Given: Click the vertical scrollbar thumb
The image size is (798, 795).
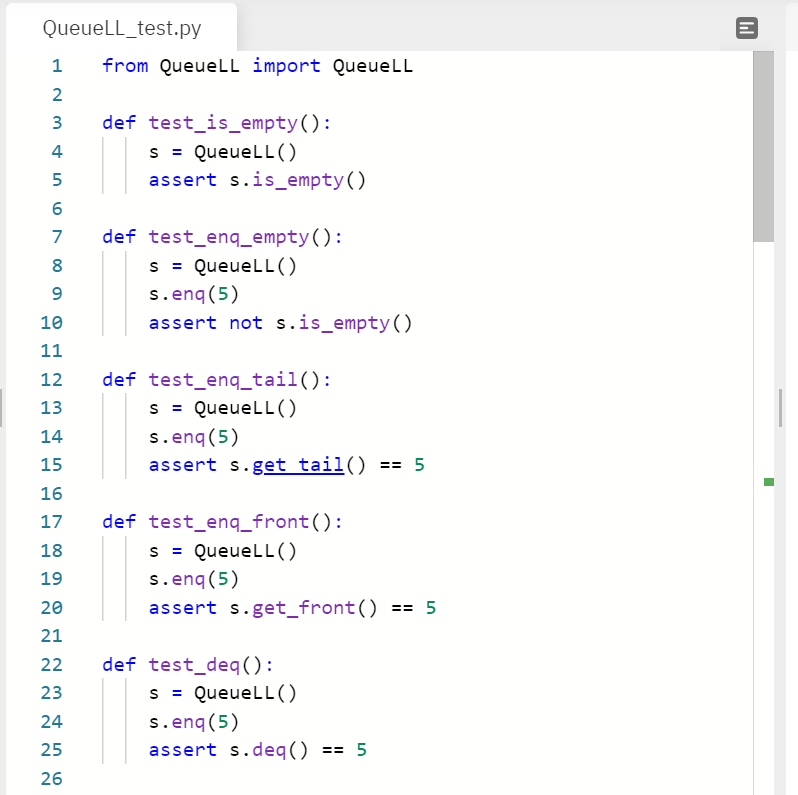Looking at the screenshot, I should [x=763, y=146].
